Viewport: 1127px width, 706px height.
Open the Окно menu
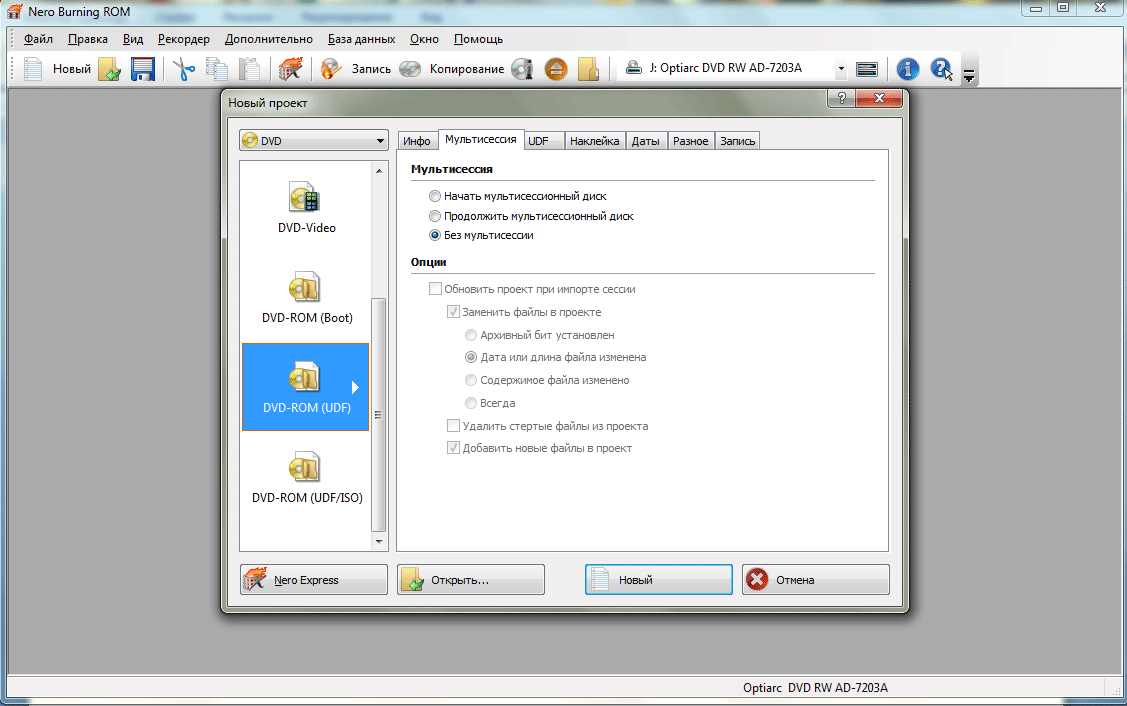point(424,39)
